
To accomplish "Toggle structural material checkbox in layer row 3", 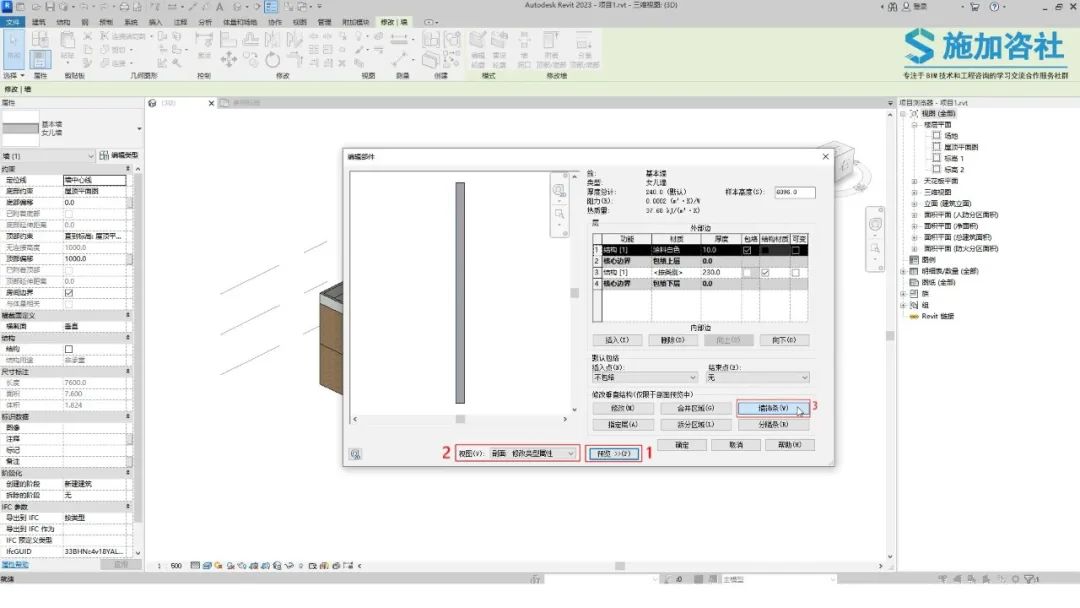I will 765,273.
